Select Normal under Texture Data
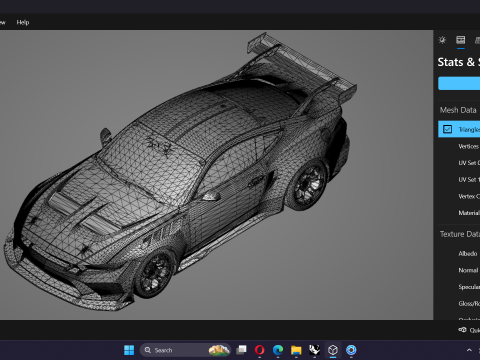480x360 pixels. click(468, 270)
